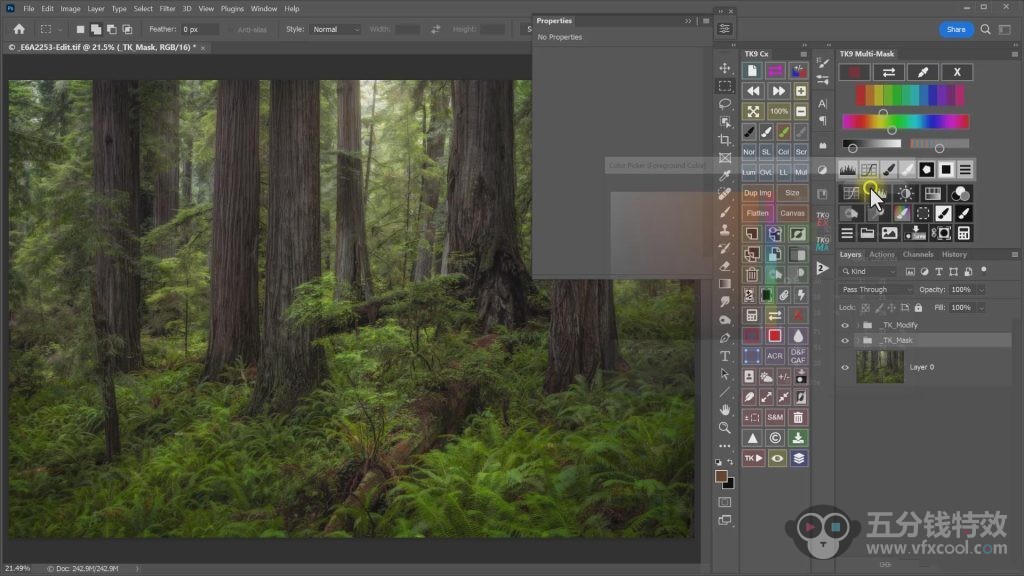The width and height of the screenshot is (1024, 576).
Task: Open the Search icon at top right
Action: 985,29
